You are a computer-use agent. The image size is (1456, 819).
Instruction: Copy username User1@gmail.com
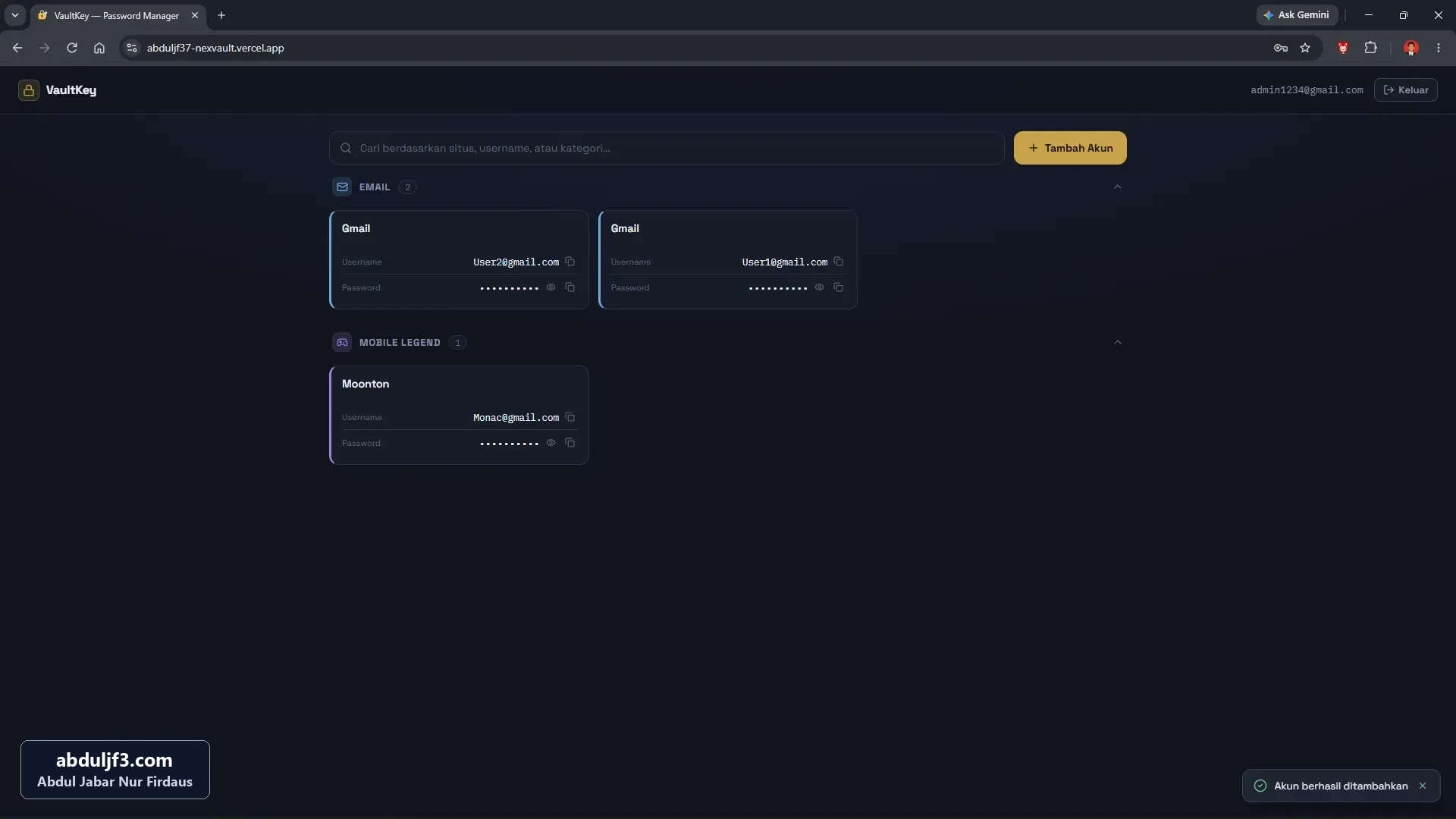click(x=838, y=262)
